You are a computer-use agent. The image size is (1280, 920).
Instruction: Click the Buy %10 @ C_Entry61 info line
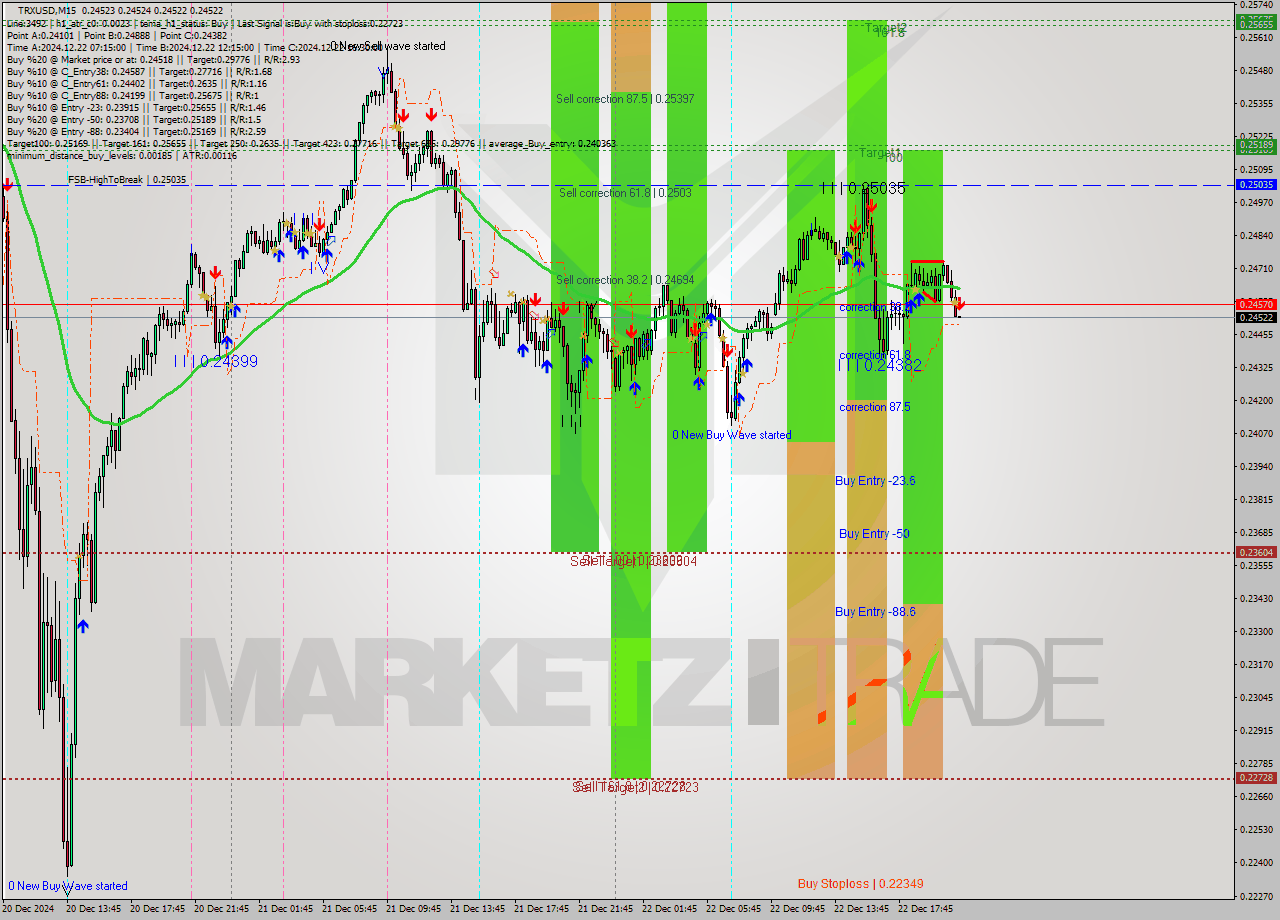click(x=136, y=83)
